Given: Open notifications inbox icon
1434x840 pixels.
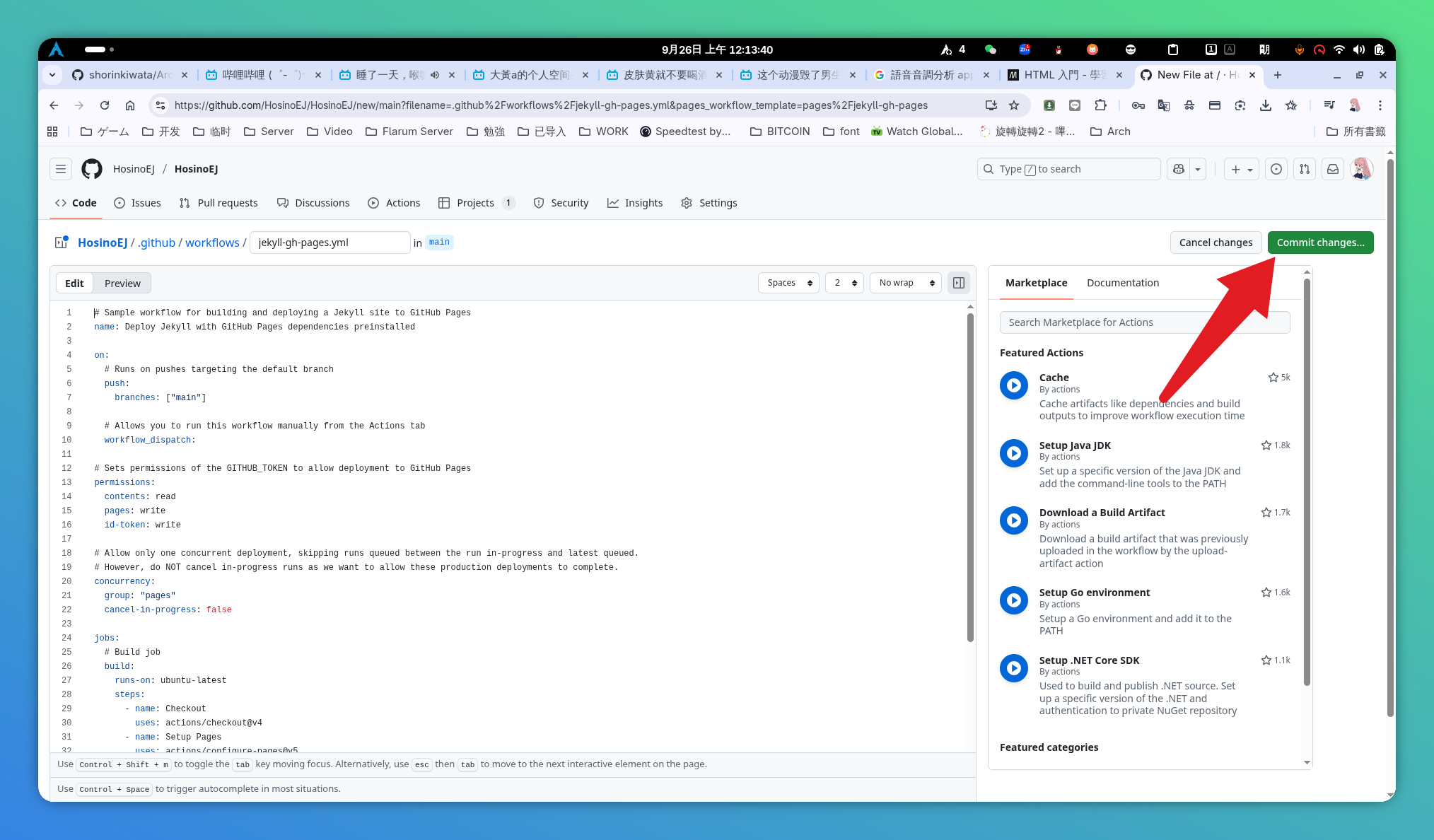Looking at the screenshot, I should point(1333,169).
